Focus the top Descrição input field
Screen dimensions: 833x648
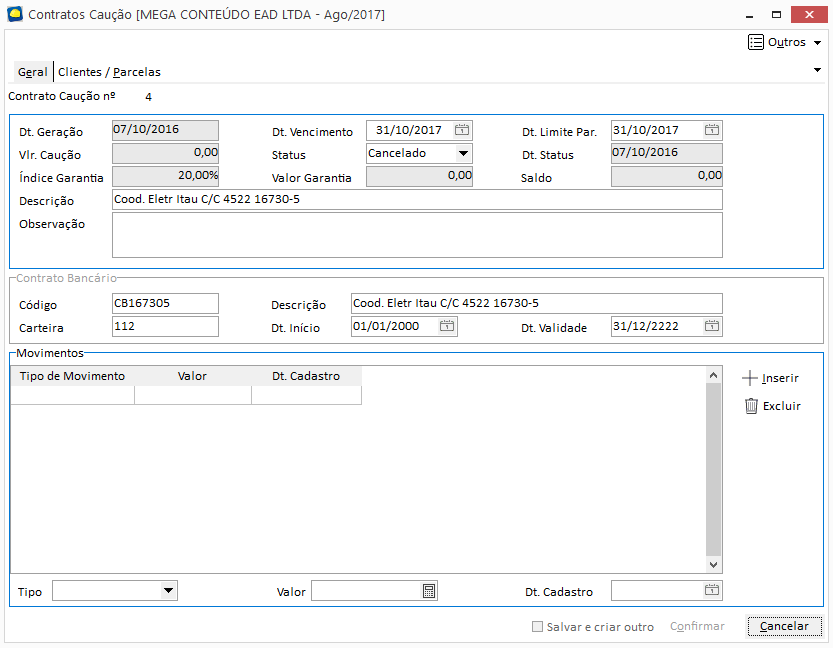[x=417, y=200]
